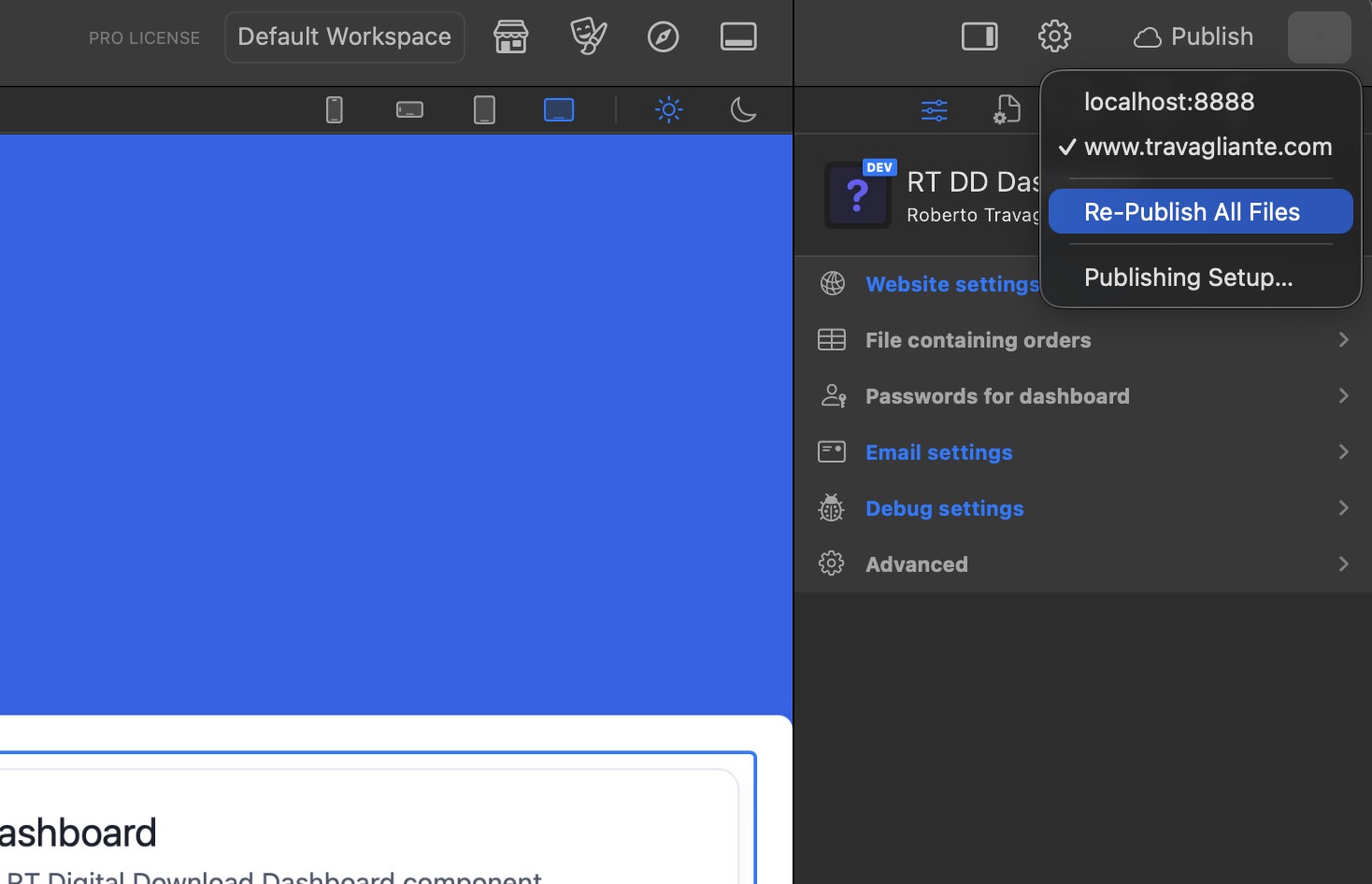
Task: Select the desktop device preview
Action: (x=559, y=110)
